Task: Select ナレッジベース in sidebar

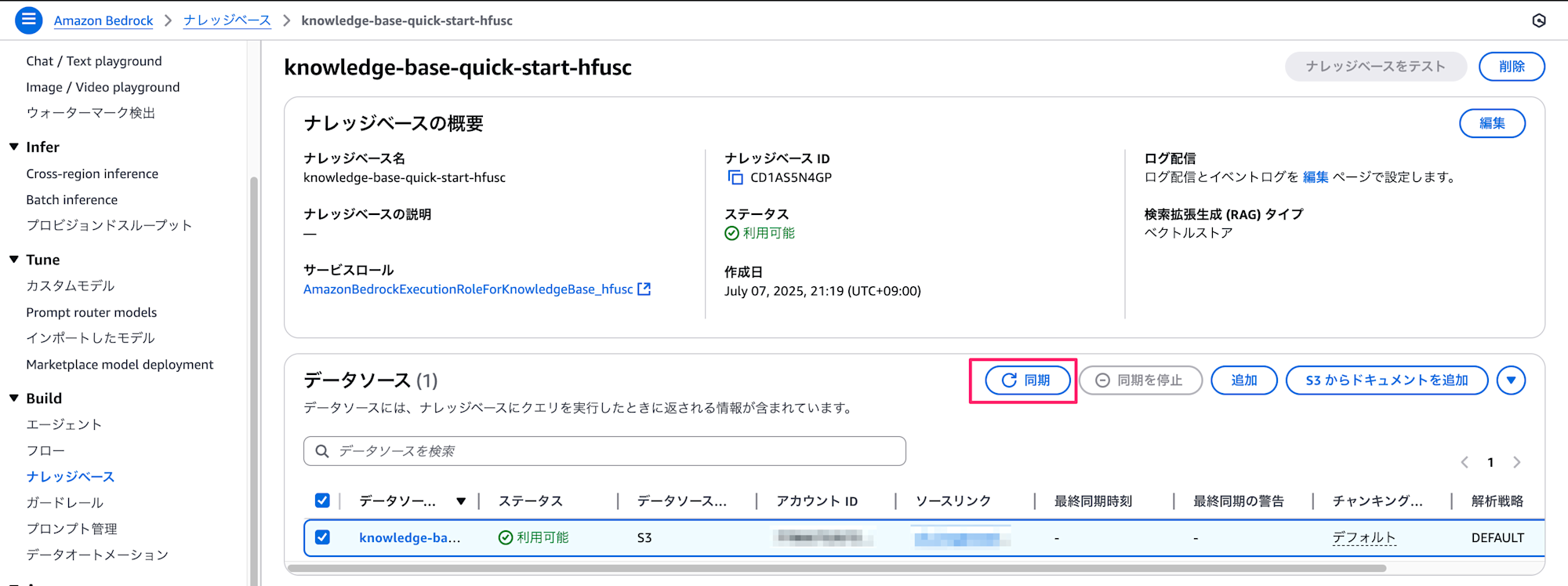Action: [x=71, y=476]
